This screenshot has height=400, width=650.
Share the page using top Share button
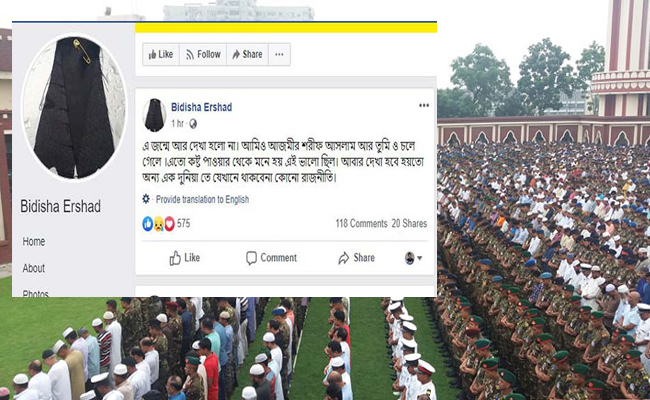[x=247, y=54]
